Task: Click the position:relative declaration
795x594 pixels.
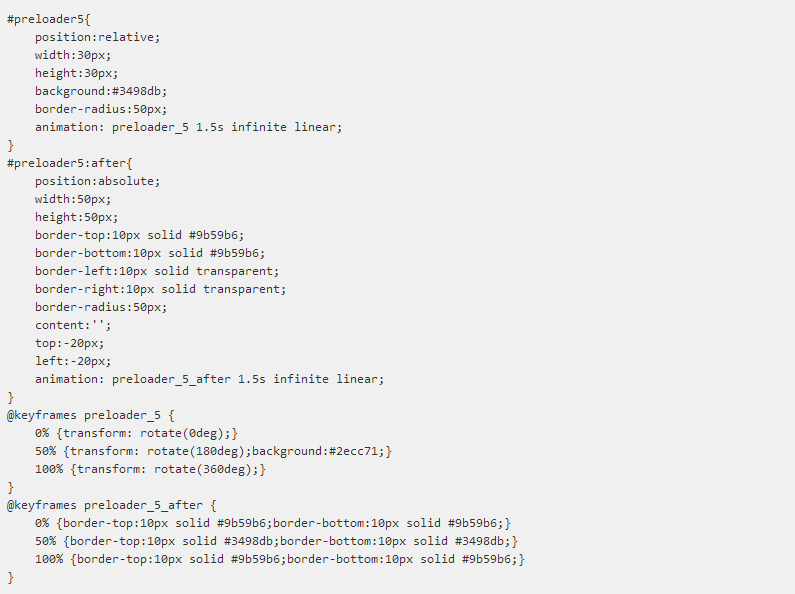Action: (x=97, y=37)
